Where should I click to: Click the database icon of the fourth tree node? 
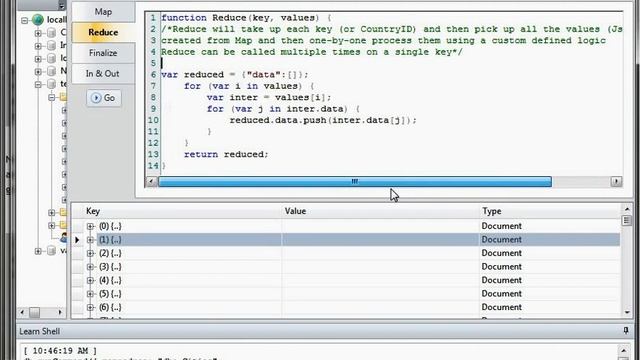coord(51,71)
